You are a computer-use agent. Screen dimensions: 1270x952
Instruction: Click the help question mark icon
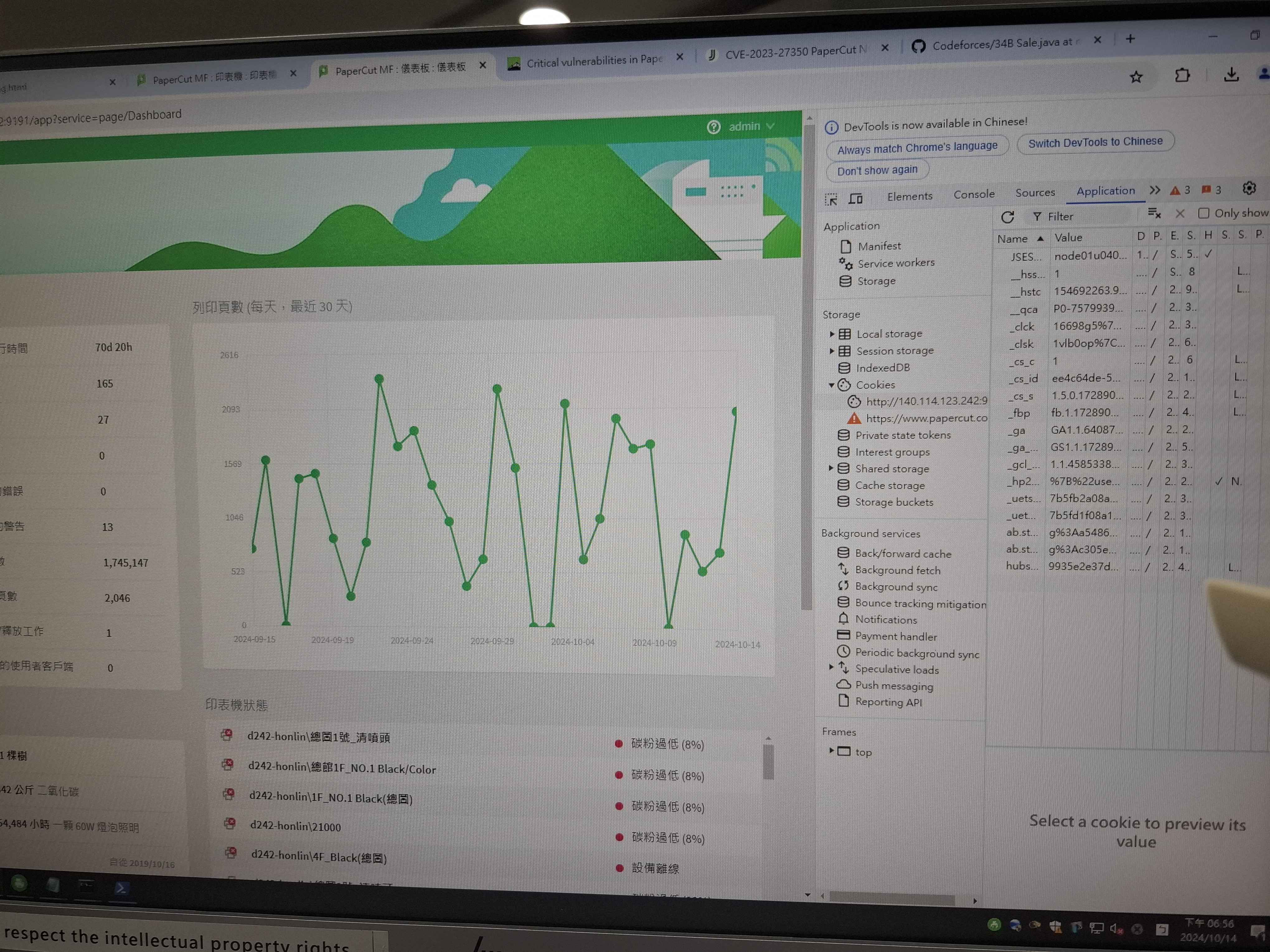coord(713,127)
